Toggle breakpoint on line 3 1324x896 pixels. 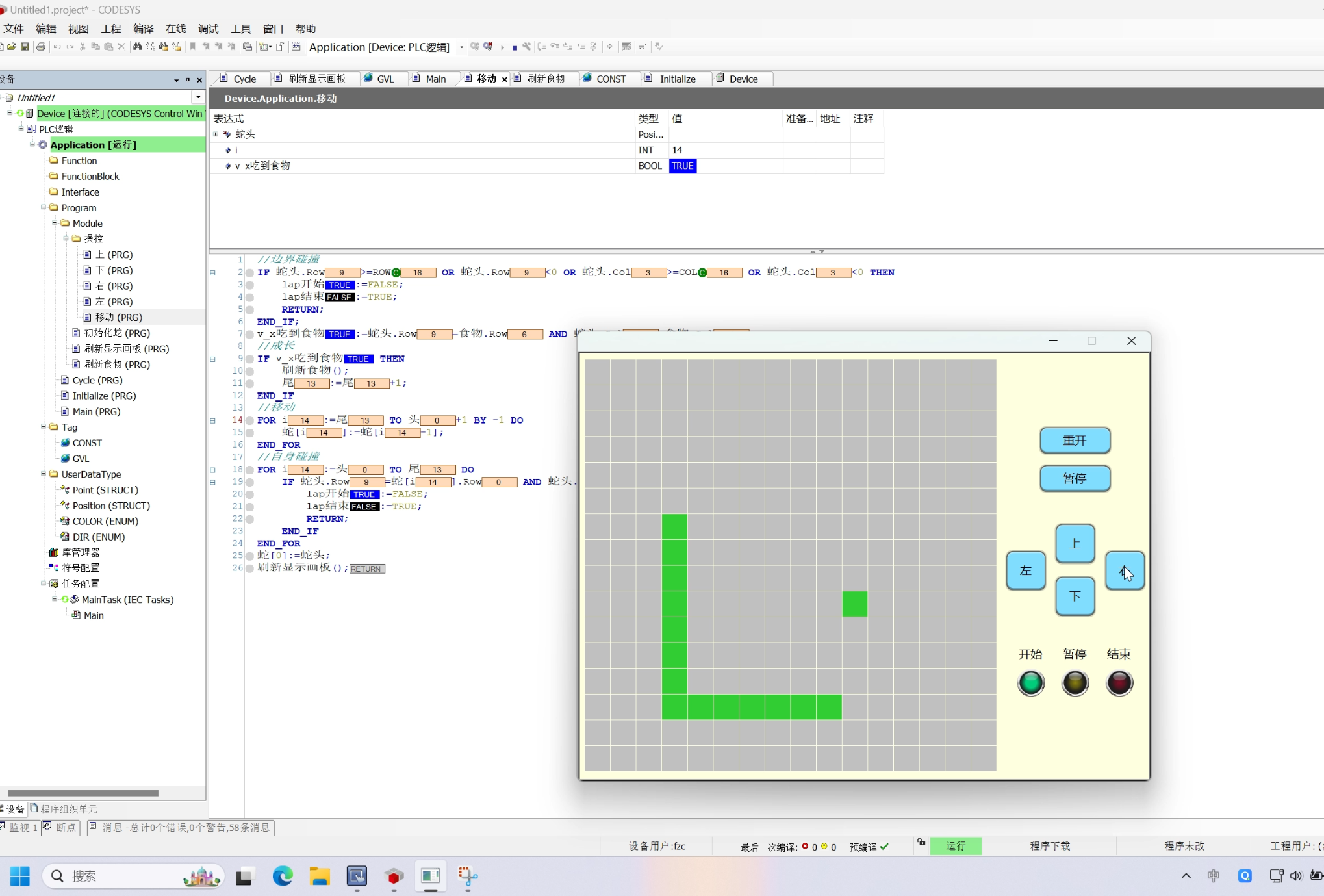pyautogui.click(x=249, y=285)
